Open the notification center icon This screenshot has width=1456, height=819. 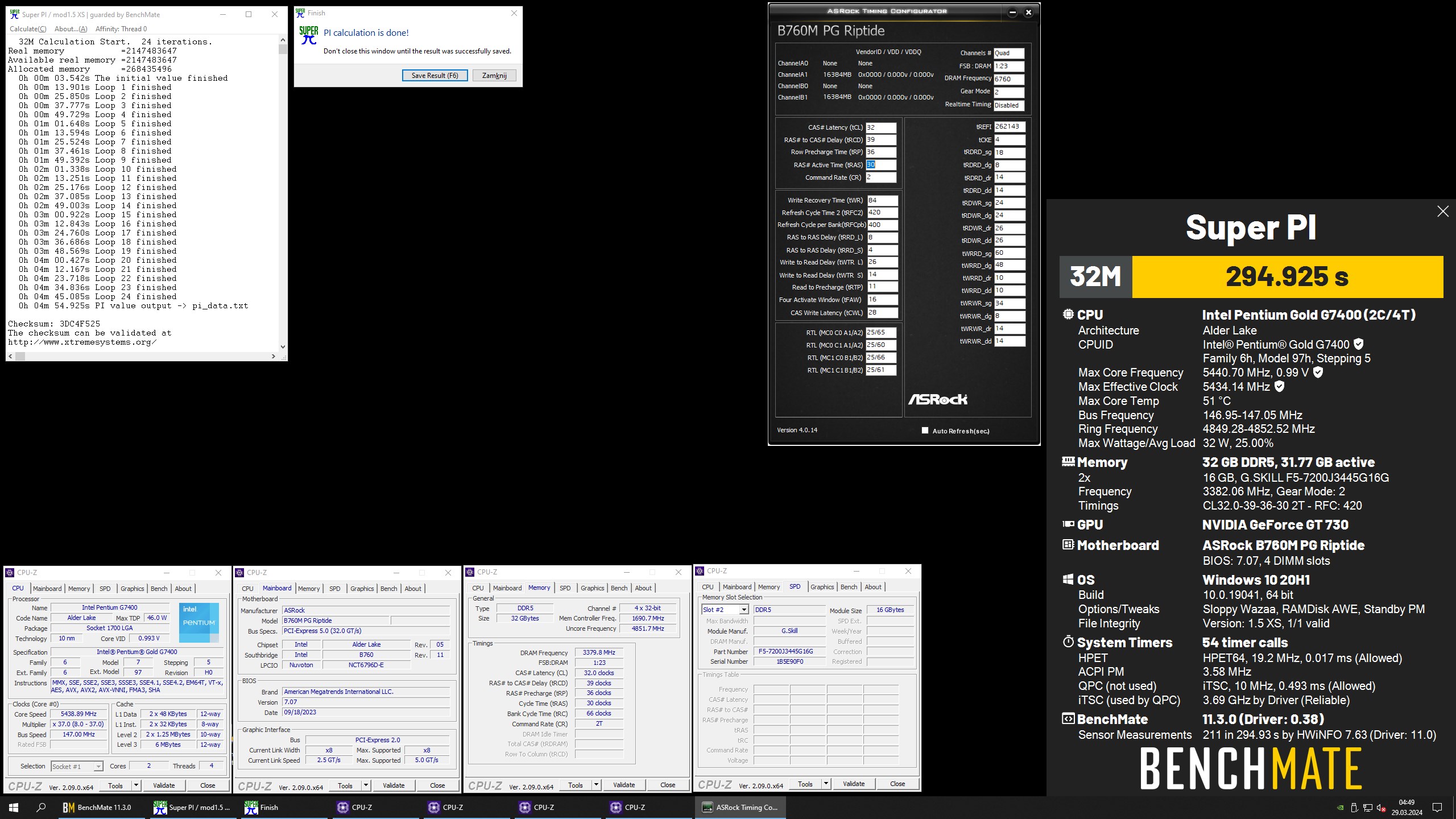[1437, 807]
